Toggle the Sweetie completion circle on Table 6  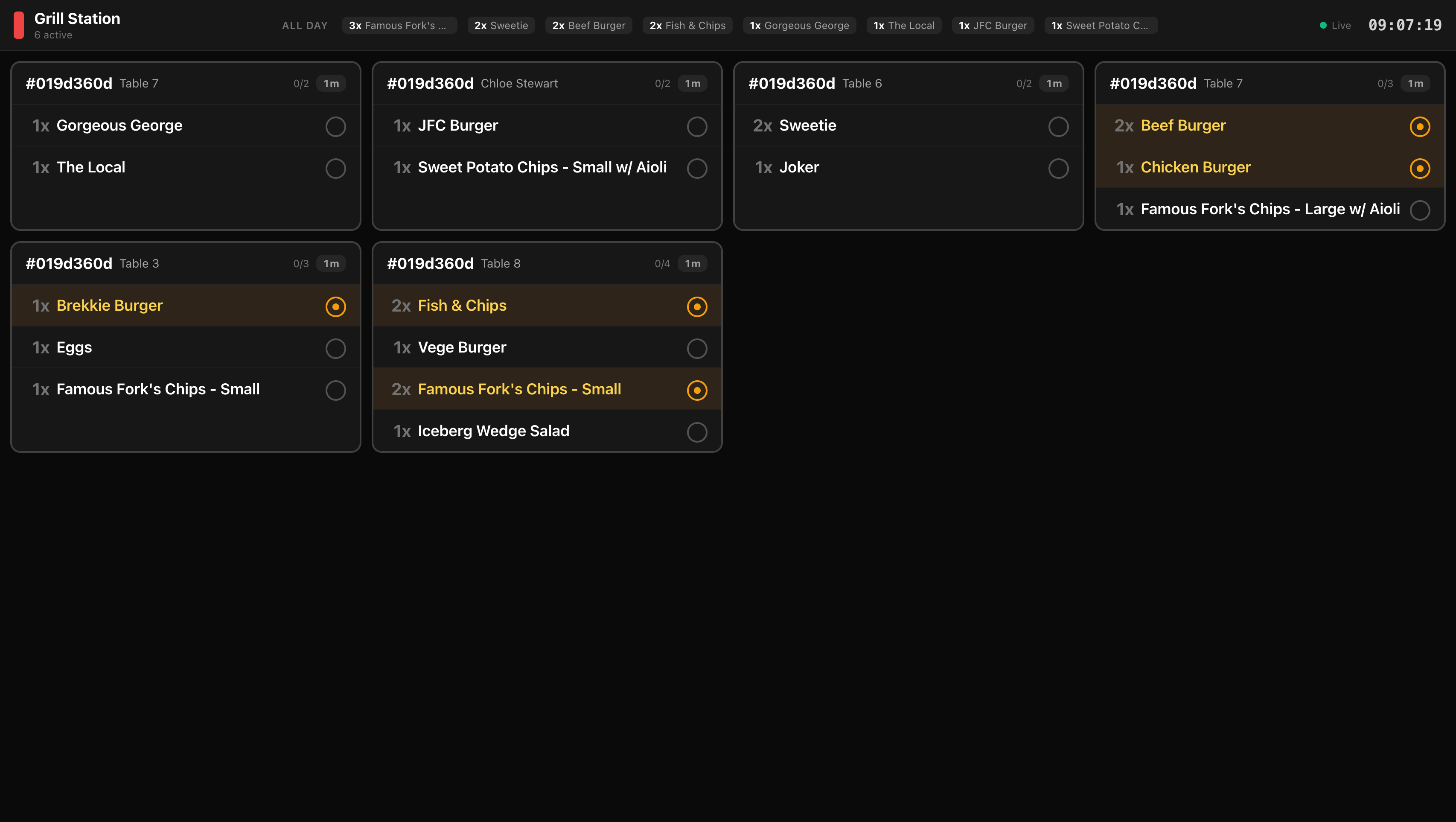1058,127
